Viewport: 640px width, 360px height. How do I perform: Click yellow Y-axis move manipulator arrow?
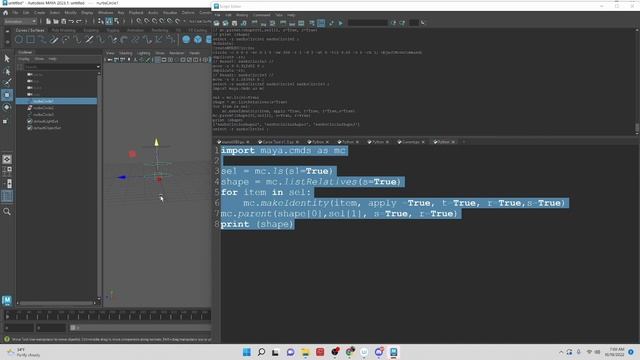click(156, 142)
